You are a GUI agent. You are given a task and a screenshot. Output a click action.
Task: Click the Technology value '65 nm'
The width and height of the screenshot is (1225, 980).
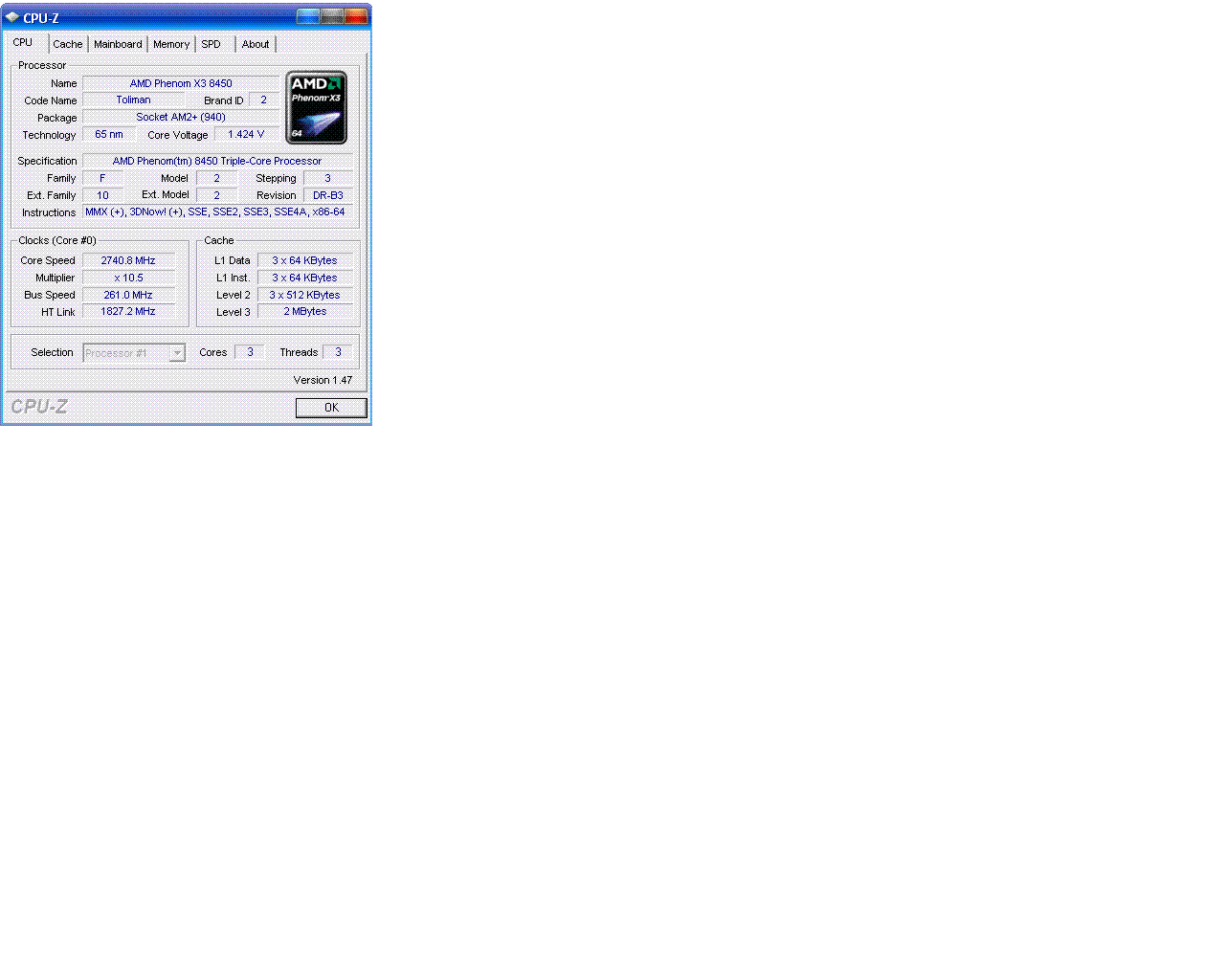[x=109, y=134]
